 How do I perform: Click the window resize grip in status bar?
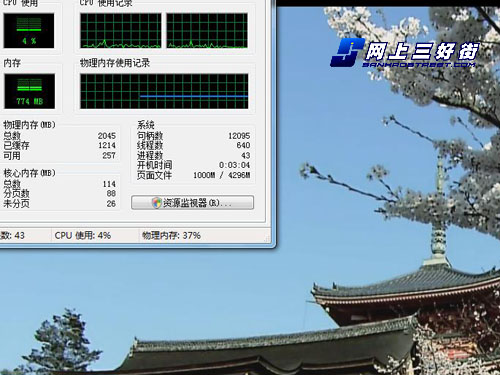(267, 239)
